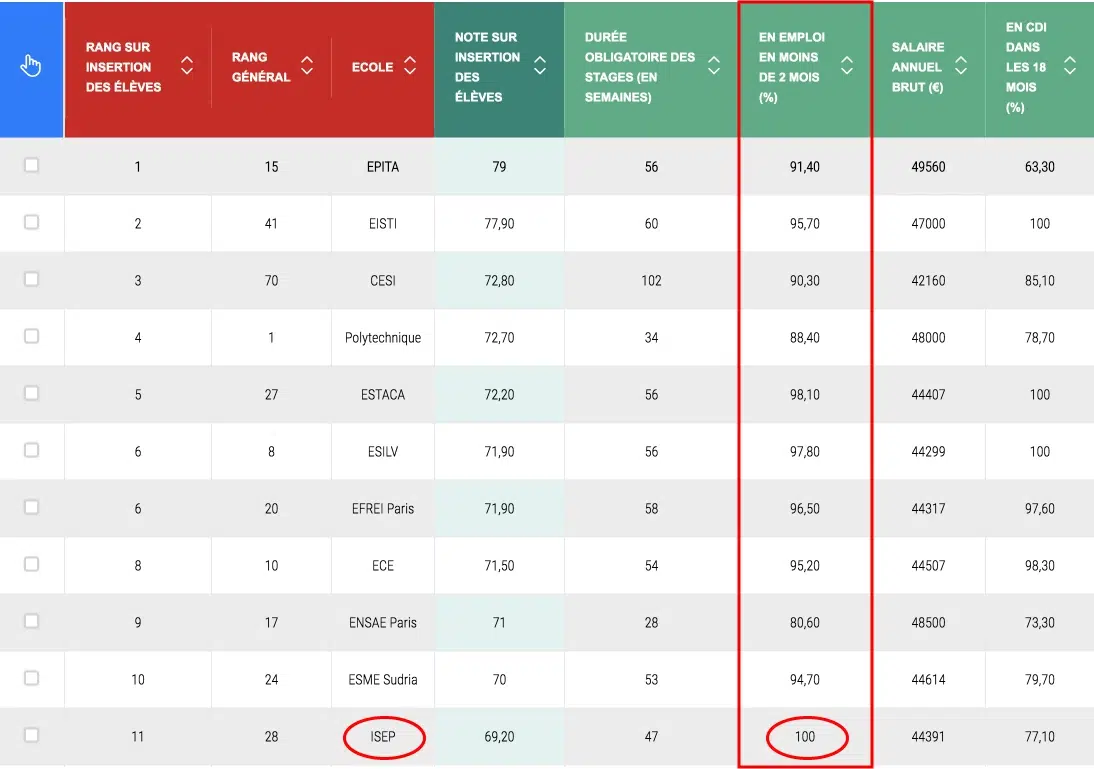The width and height of the screenshot is (1094, 769).
Task: Sort by En emploi en moins de 2 mois arrows
Action: point(847,66)
